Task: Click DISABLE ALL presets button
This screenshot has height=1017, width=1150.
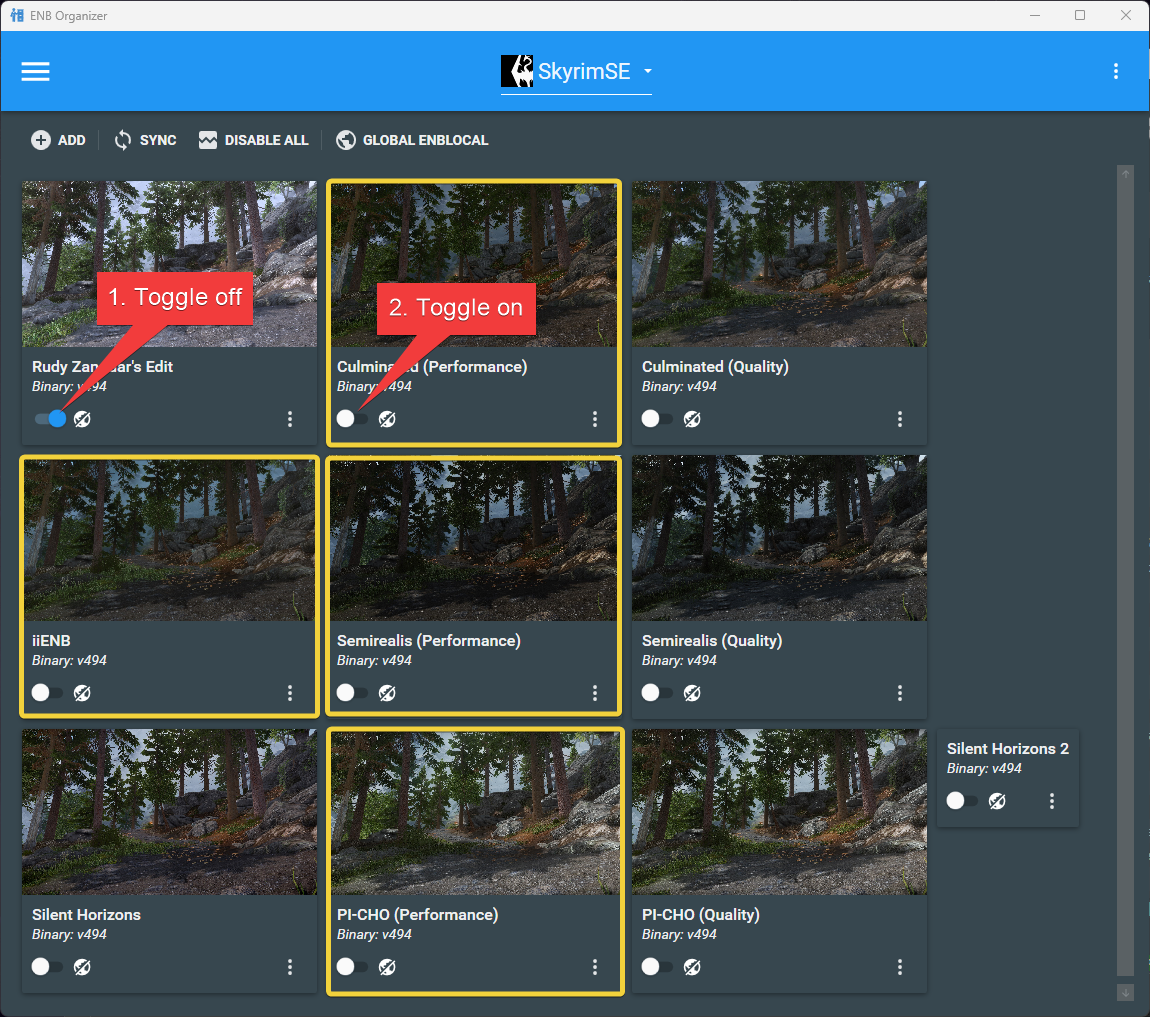Action: click(x=254, y=140)
